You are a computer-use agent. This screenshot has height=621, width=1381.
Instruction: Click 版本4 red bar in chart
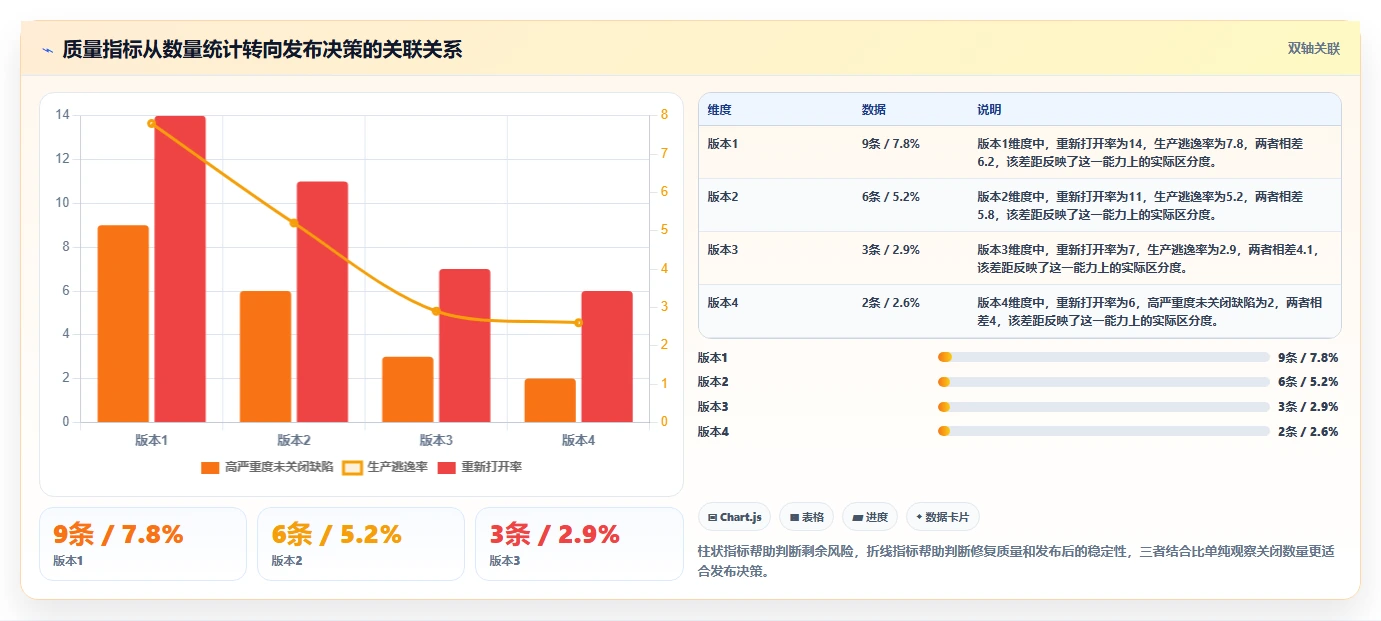point(607,357)
